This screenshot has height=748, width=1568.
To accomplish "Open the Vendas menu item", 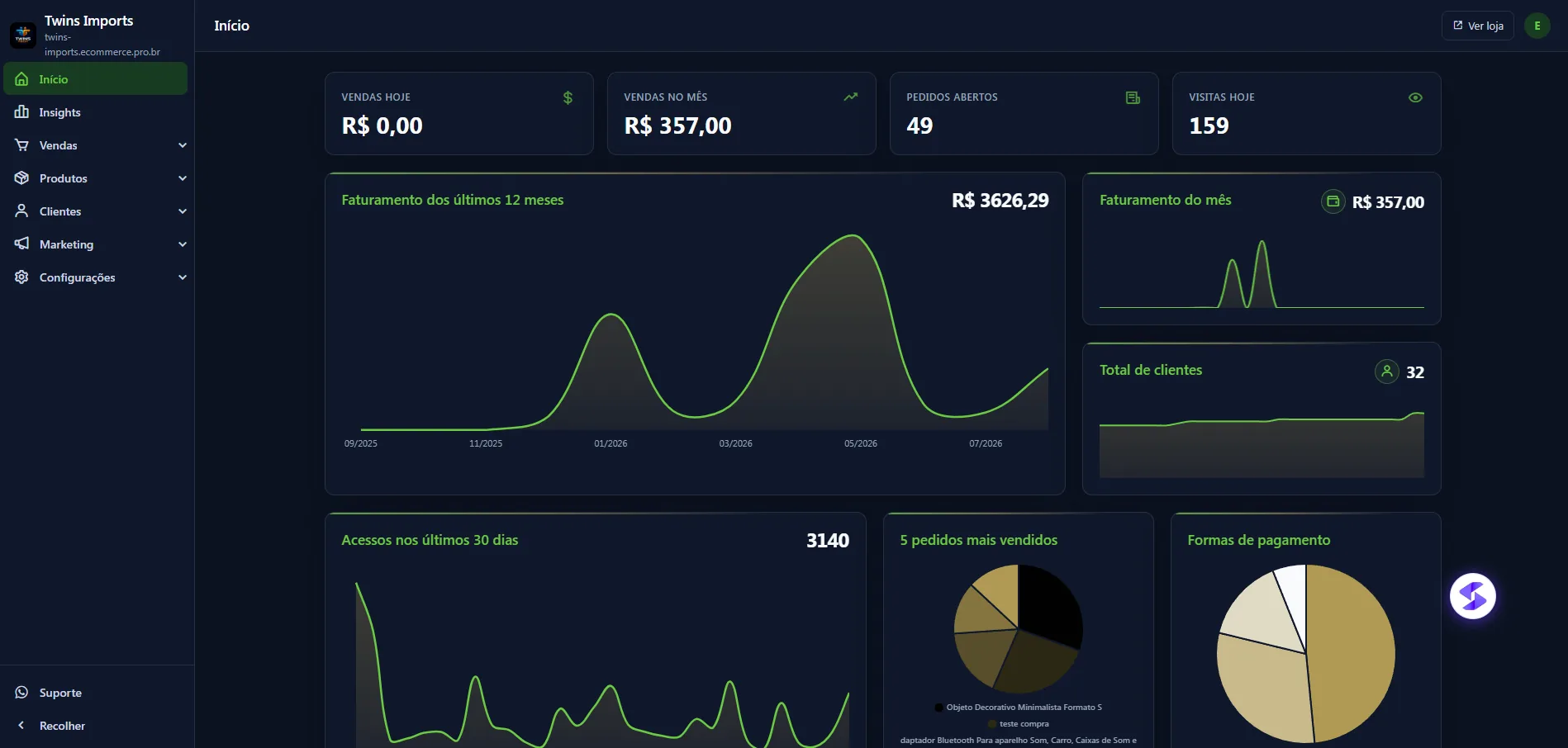I will tap(96, 145).
